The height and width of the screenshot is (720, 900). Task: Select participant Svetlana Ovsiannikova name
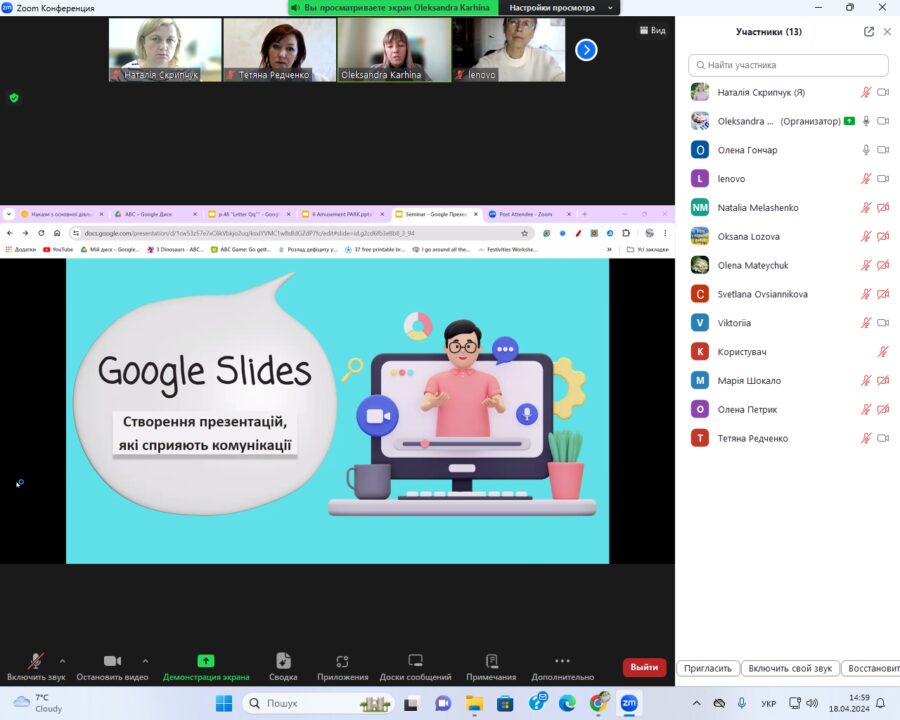(x=762, y=294)
